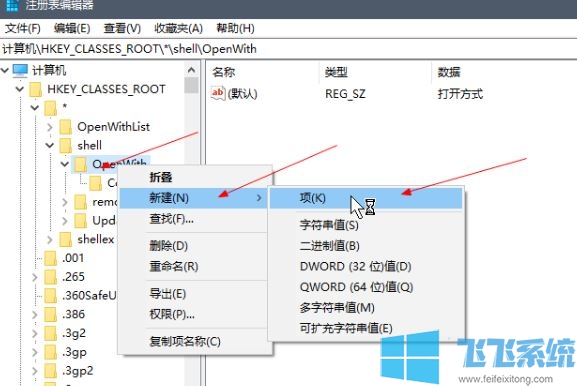Viewport: 577px width, 386px height.
Task: Select 字符串值(S) from the submenu
Action: [x=329, y=225]
